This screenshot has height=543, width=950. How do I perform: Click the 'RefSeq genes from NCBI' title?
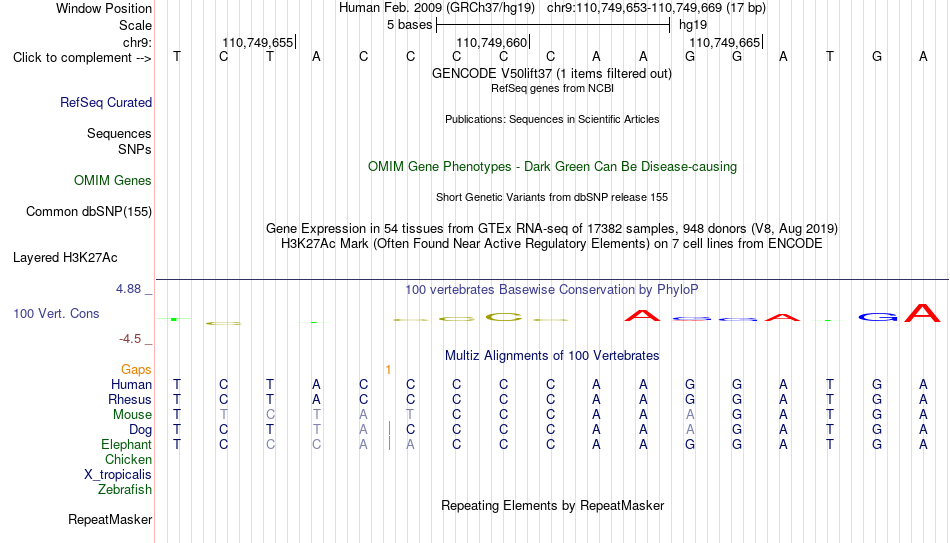pyautogui.click(x=553, y=88)
